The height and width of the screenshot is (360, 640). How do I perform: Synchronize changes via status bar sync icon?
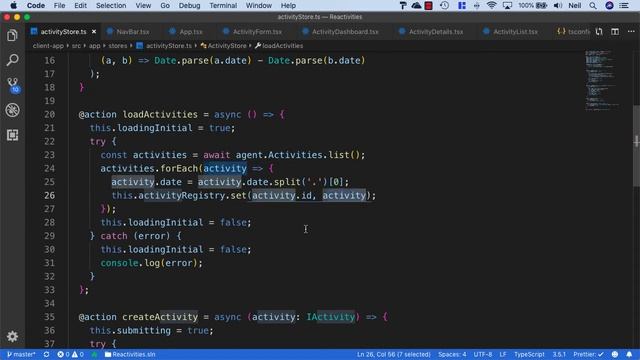coord(46,354)
